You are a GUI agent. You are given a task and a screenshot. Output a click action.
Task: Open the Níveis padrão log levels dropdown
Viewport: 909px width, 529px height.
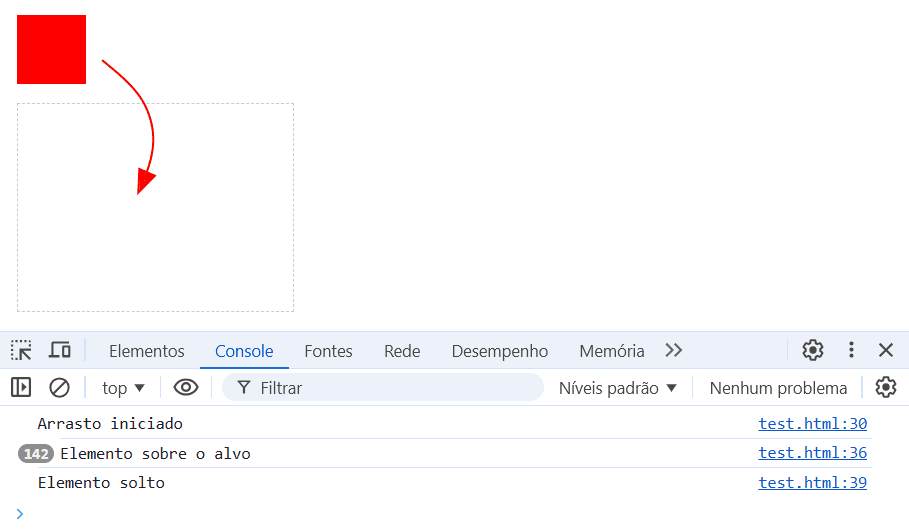(x=618, y=388)
